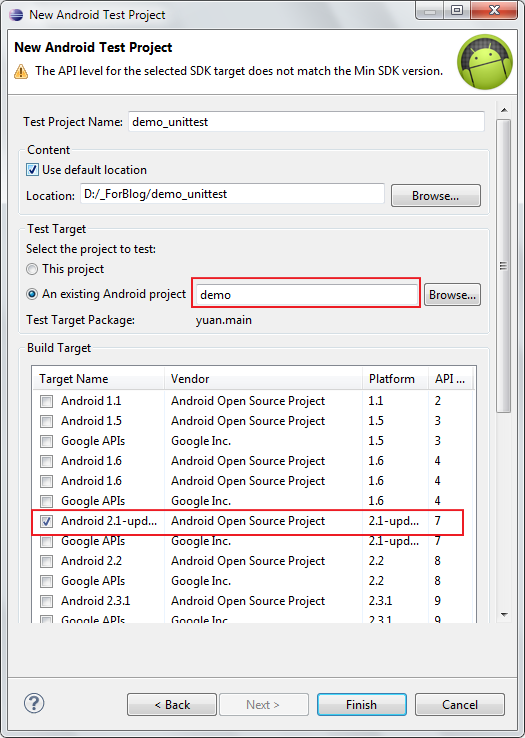525x738 pixels.
Task: Click API value 7 in Android 2.1-upd... row
Action: point(438,521)
